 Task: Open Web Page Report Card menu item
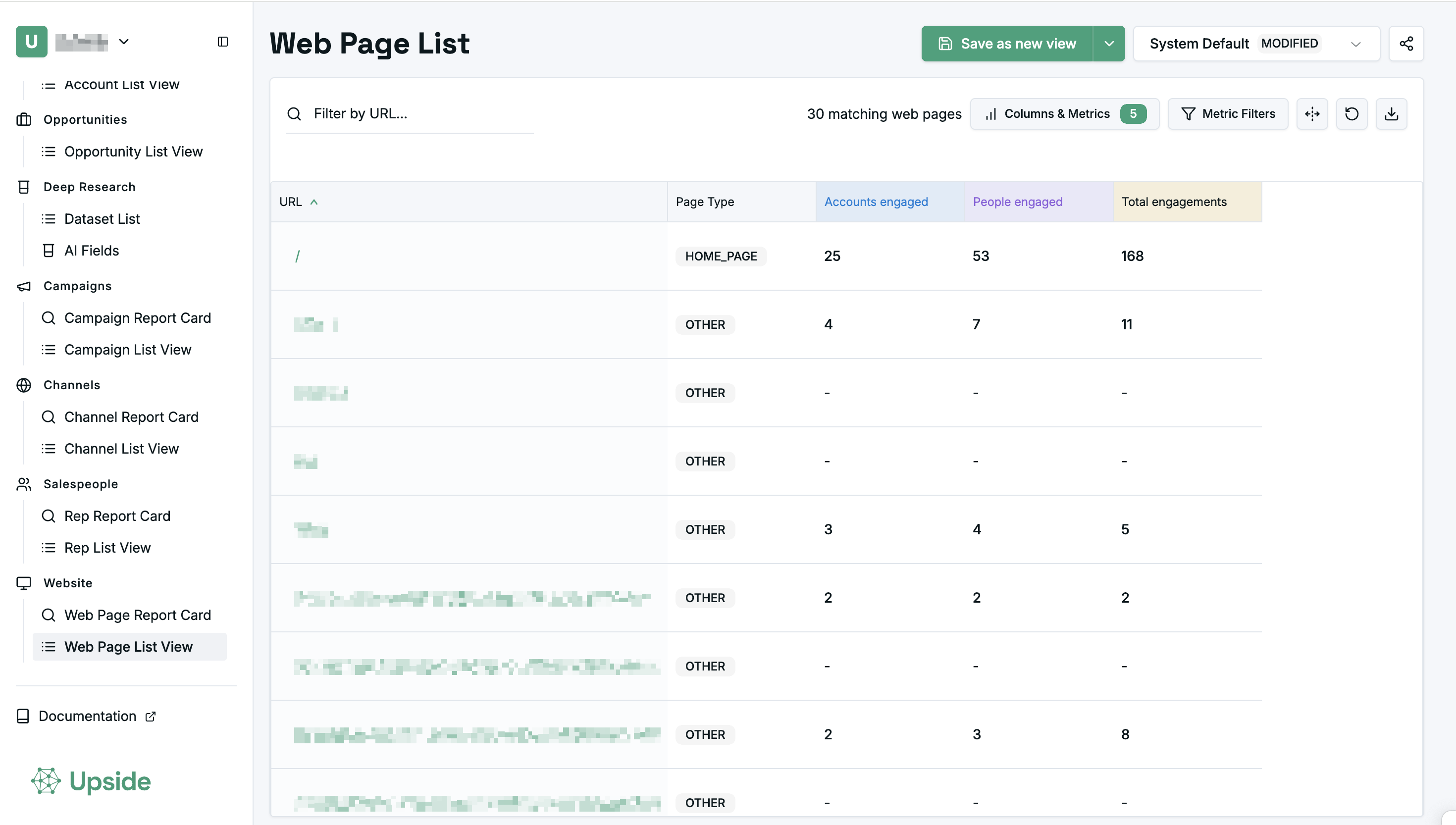(137, 615)
